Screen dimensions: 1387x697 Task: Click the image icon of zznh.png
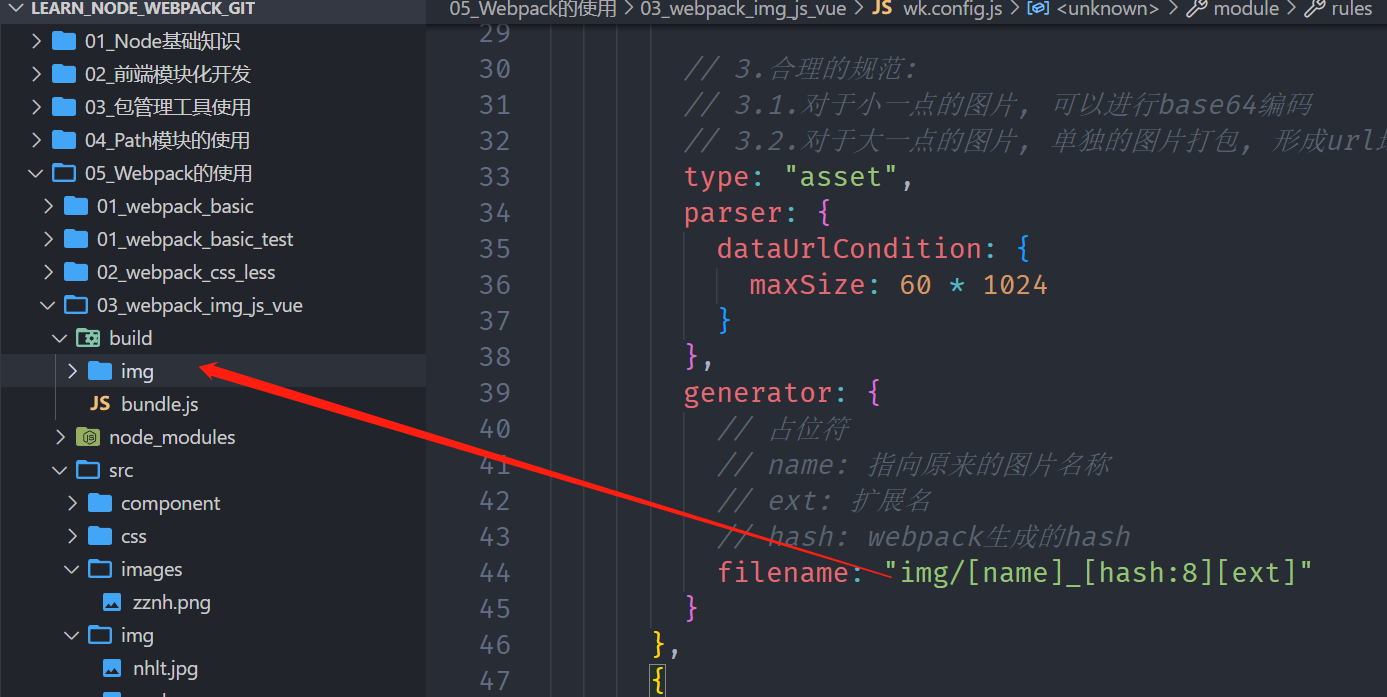point(113,602)
